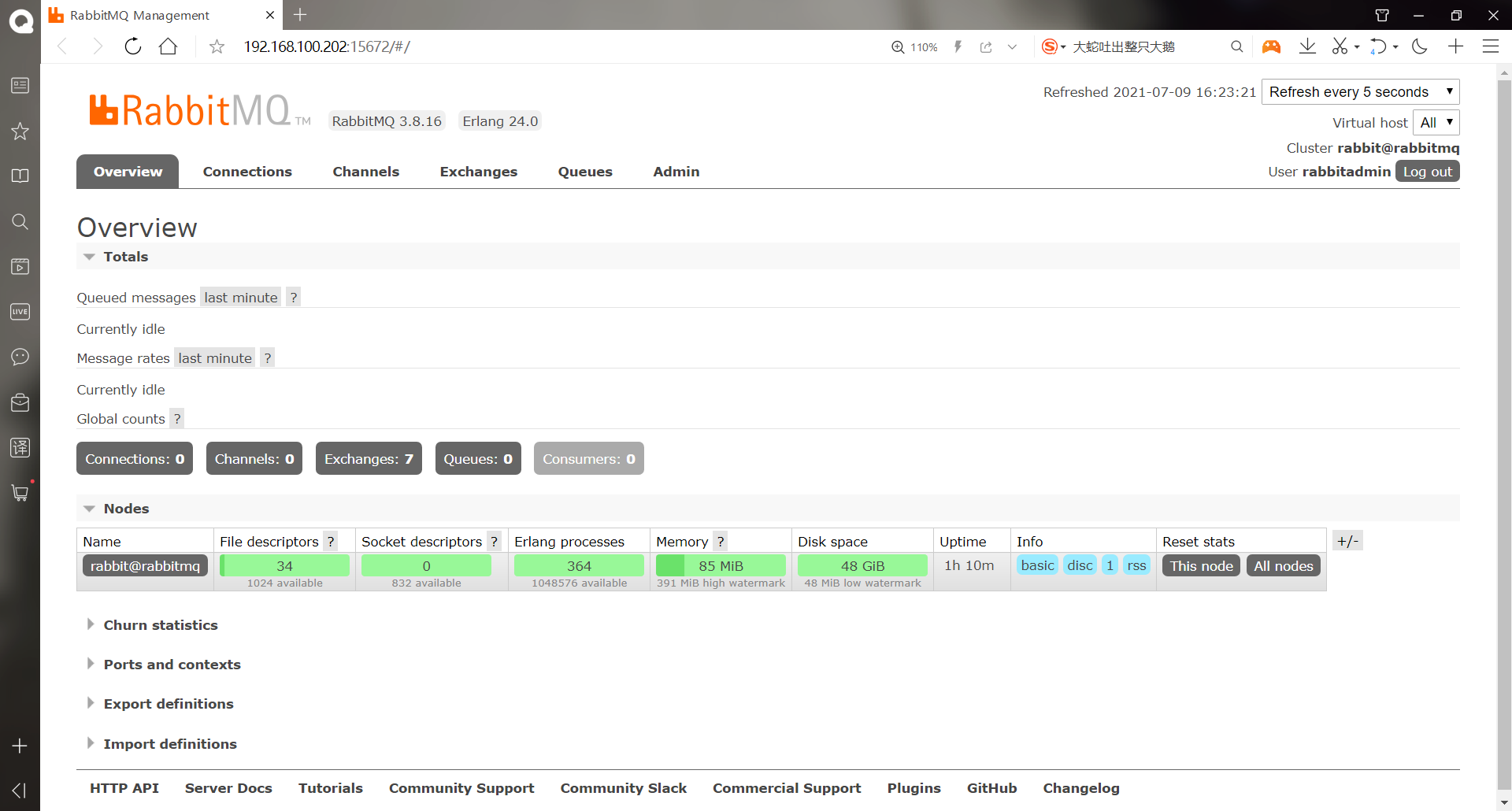The image size is (1512, 811).
Task: Click the Log out button
Action: pyautogui.click(x=1427, y=171)
